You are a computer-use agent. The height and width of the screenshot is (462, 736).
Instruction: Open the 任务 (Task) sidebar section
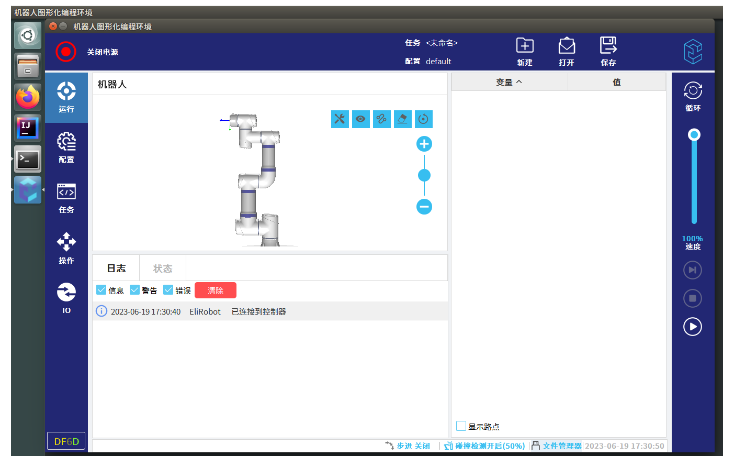(x=66, y=197)
